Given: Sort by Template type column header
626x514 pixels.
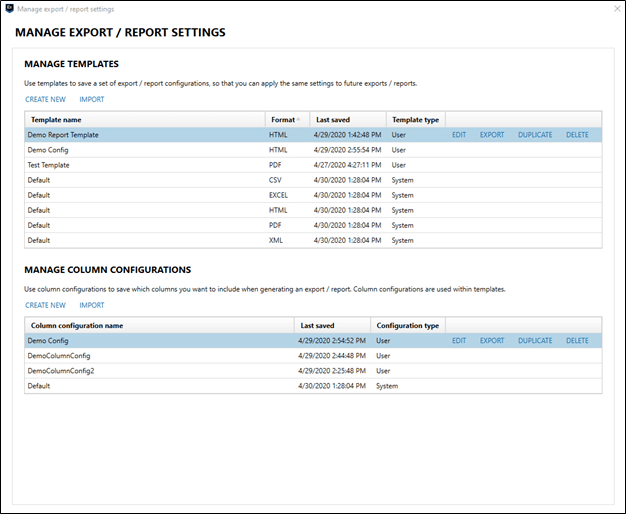Looking at the screenshot, I should [416, 120].
